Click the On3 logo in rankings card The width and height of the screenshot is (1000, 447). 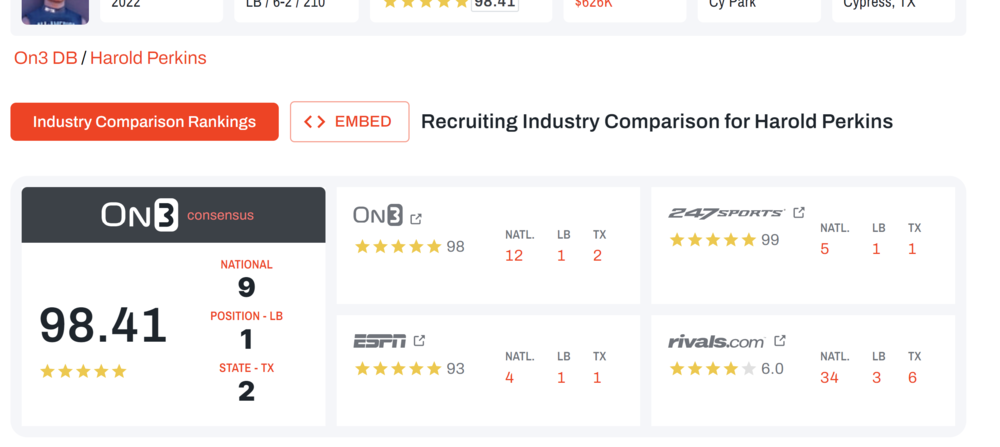378,216
